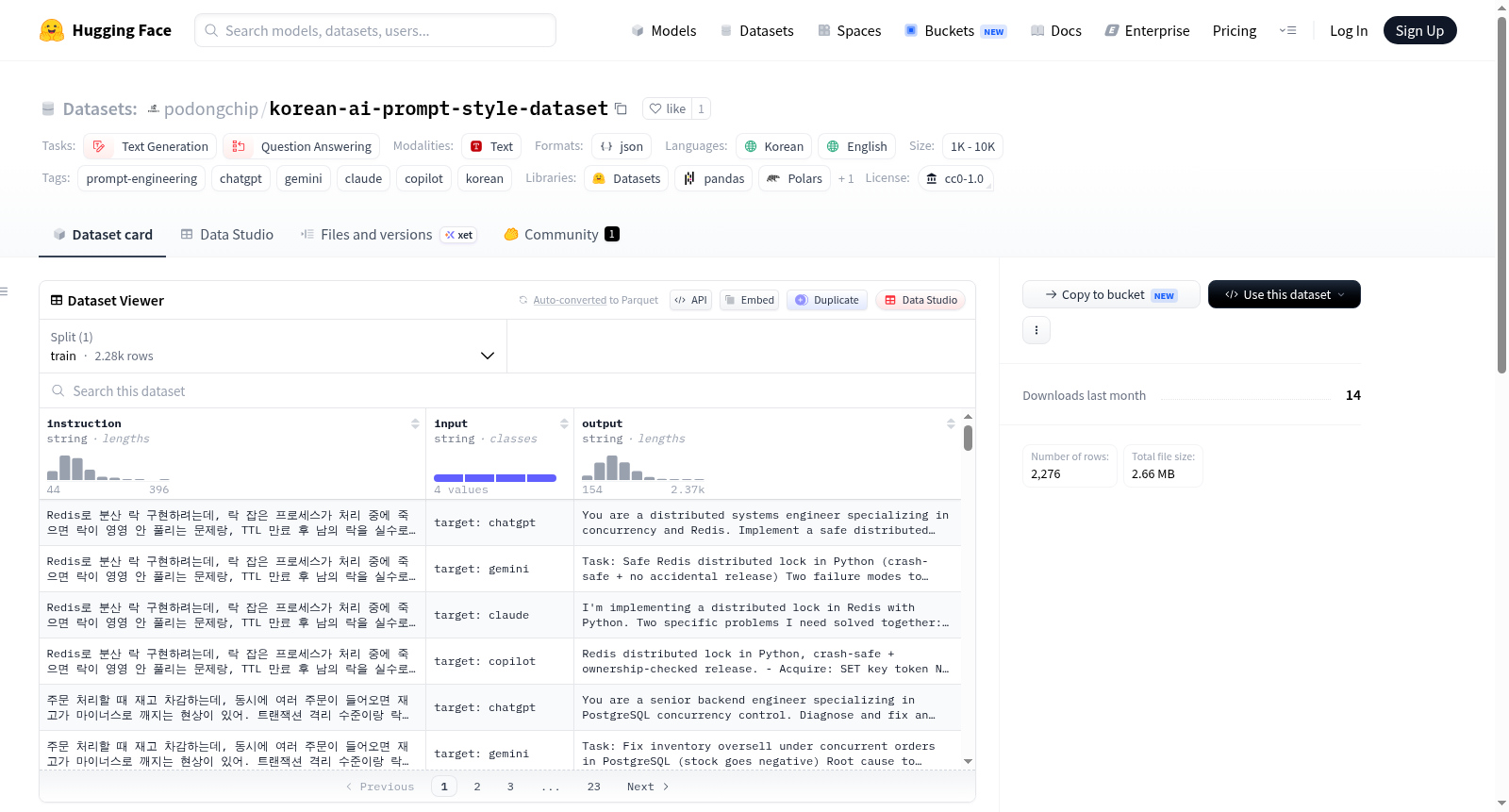Open the Enterprise nav item

point(1147,30)
